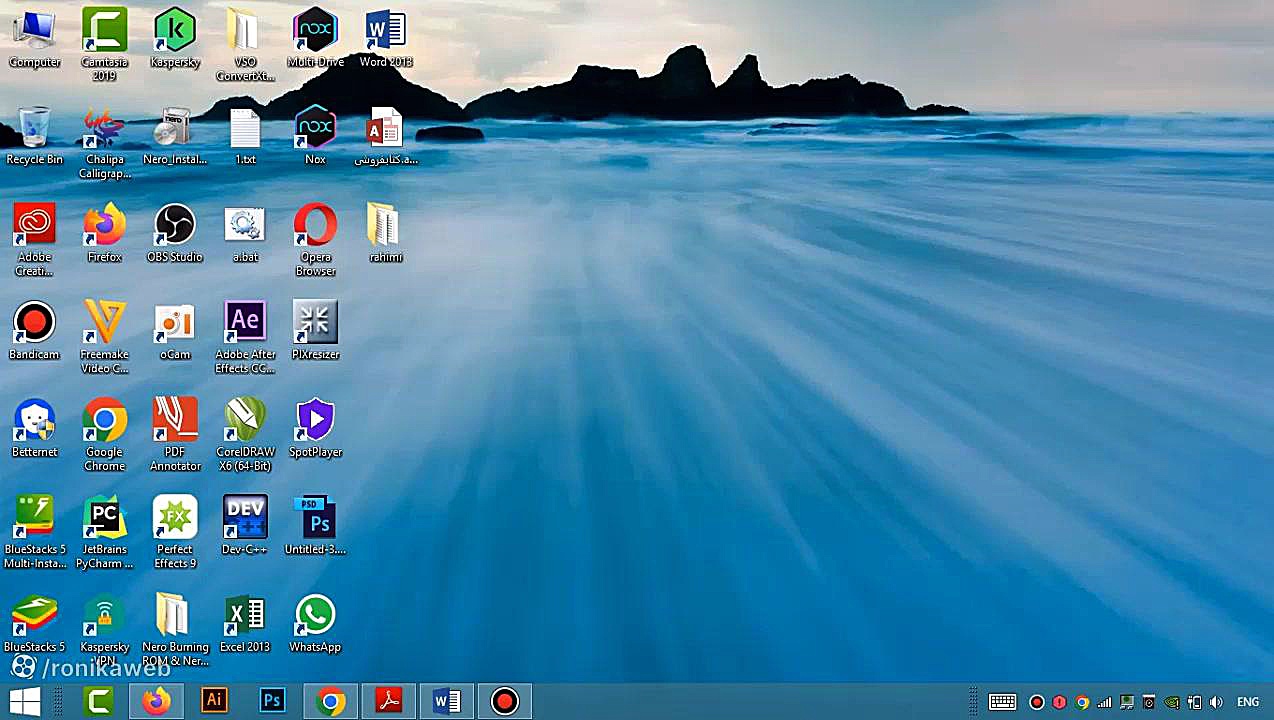The width and height of the screenshot is (1274, 720).
Task: Launch Nox Multi-Drive shortcut
Action: [x=315, y=38]
